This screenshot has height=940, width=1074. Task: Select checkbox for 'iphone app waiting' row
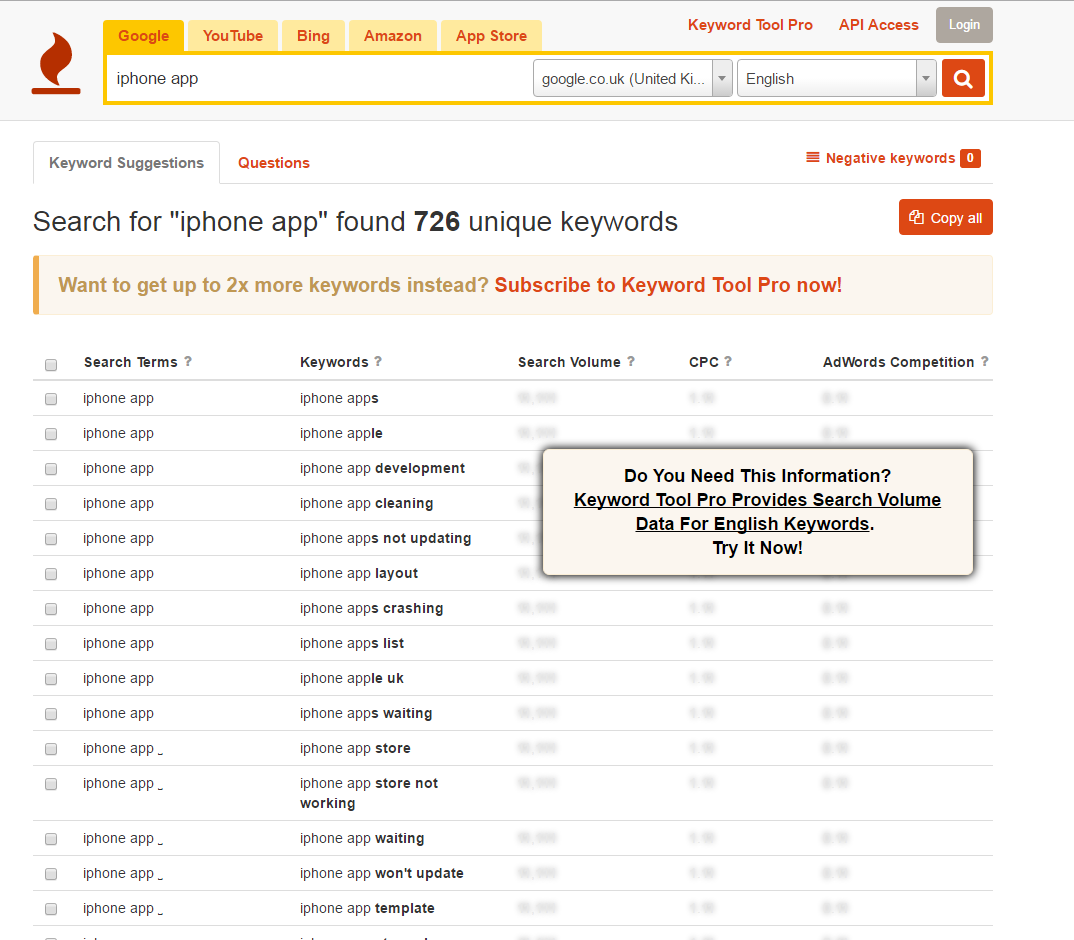[x=51, y=839]
